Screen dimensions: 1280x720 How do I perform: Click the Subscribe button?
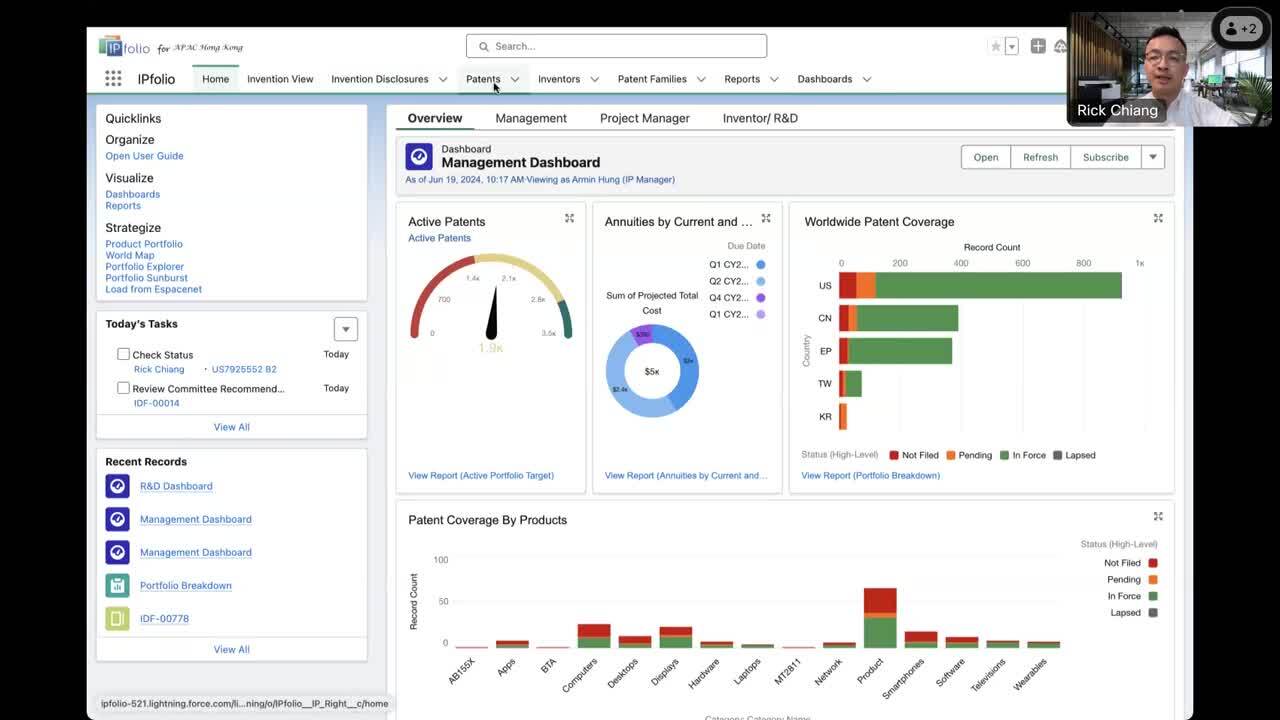point(1105,157)
